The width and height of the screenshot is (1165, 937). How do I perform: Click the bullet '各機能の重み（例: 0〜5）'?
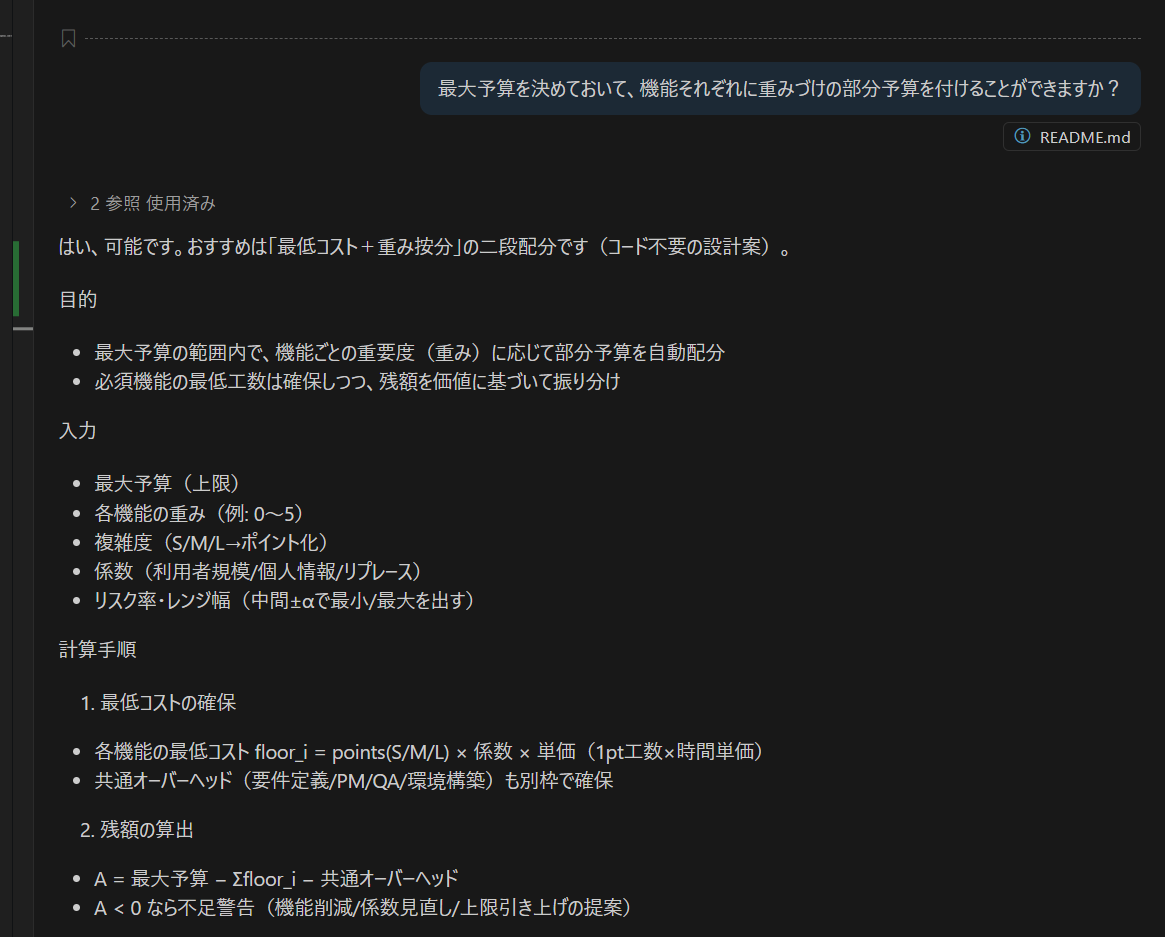click(199, 513)
